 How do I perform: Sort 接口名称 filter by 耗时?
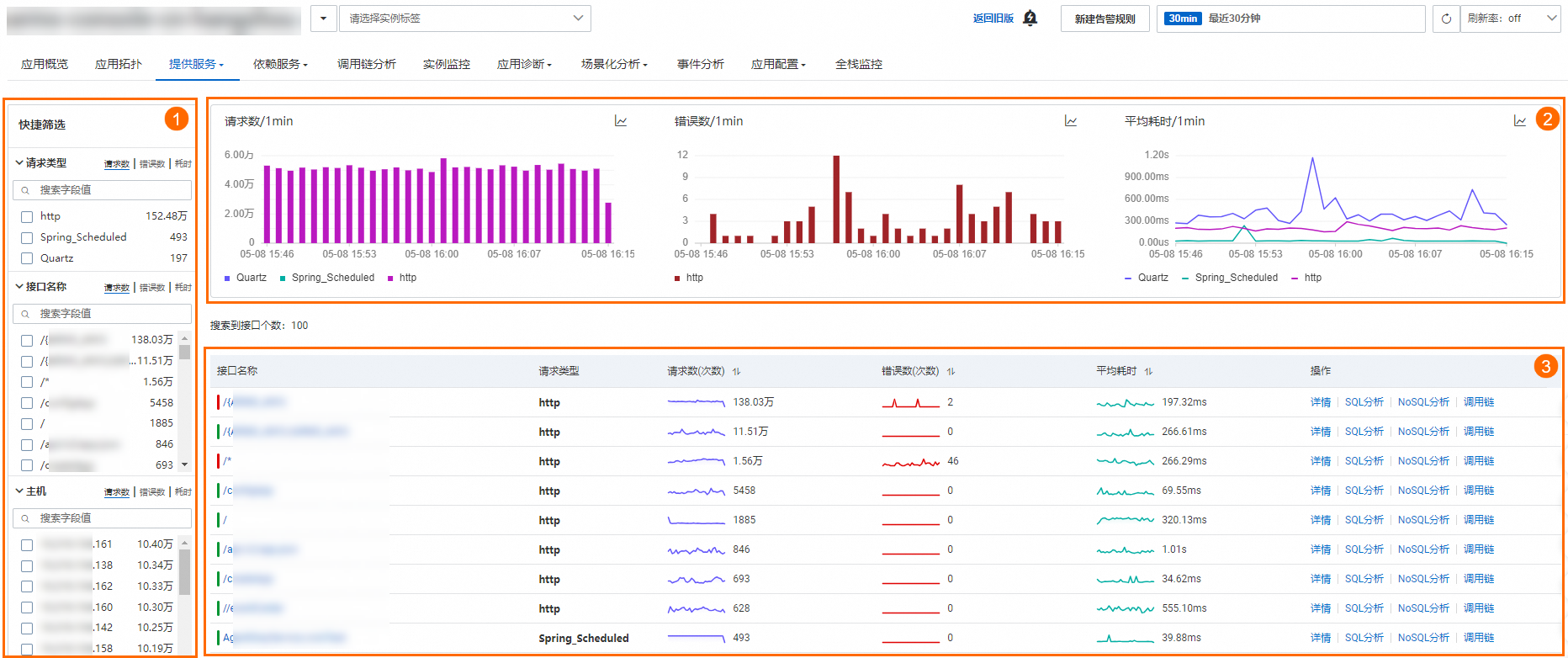(x=183, y=288)
